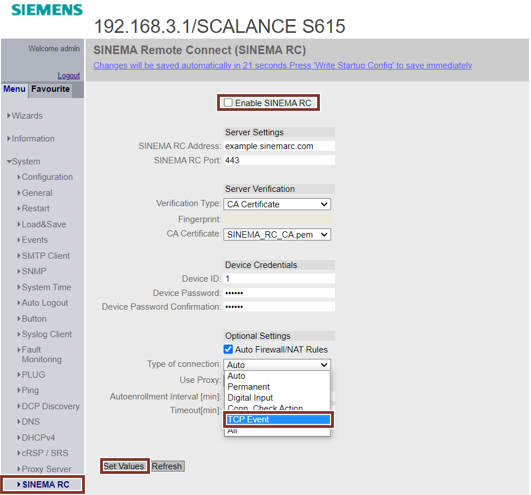Image resolution: width=531 pixels, height=495 pixels.
Task: Uncheck Auto Firewall/NAT Rules checkbox
Action: (228, 349)
